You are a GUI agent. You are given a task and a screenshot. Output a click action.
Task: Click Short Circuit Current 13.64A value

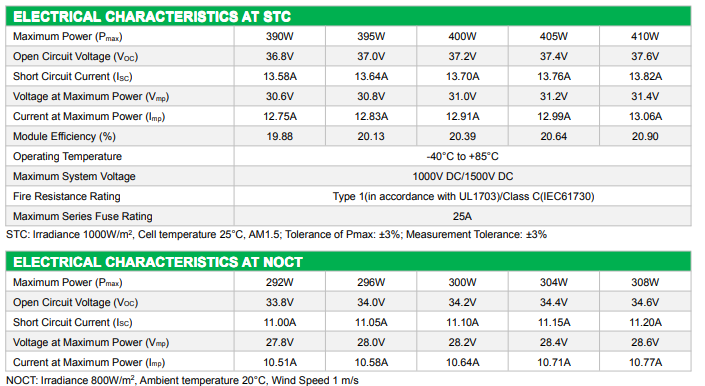(371, 76)
